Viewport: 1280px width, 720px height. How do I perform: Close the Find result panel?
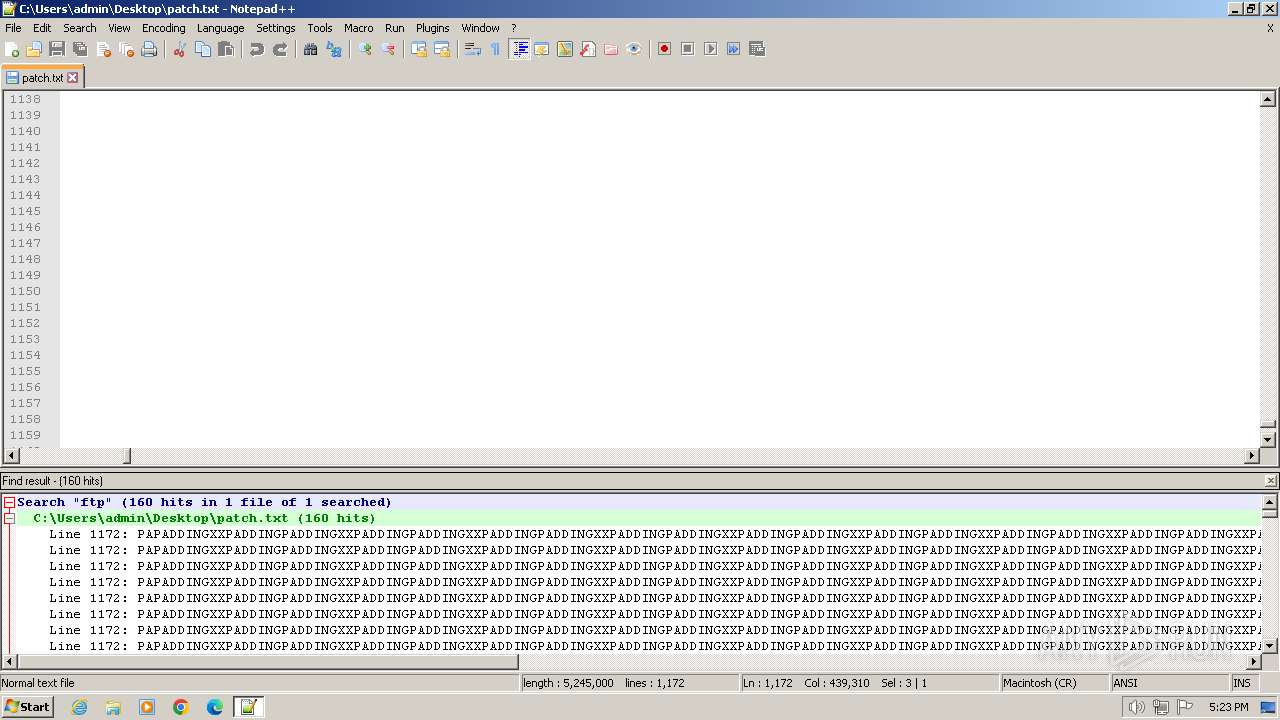(x=1271, y=481)
